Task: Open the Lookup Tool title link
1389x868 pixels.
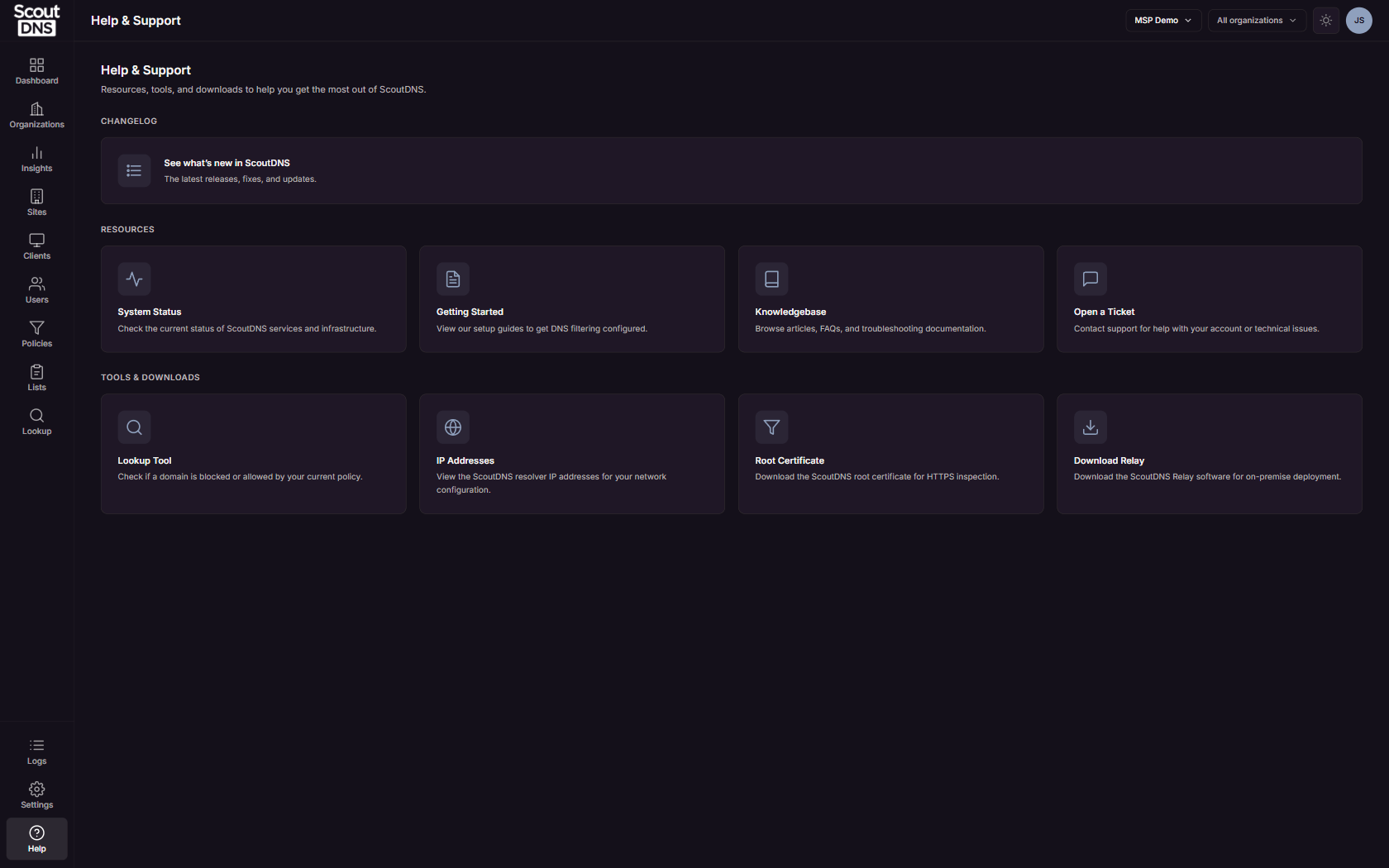Action: pyautogui.click(x=145, y=460)
